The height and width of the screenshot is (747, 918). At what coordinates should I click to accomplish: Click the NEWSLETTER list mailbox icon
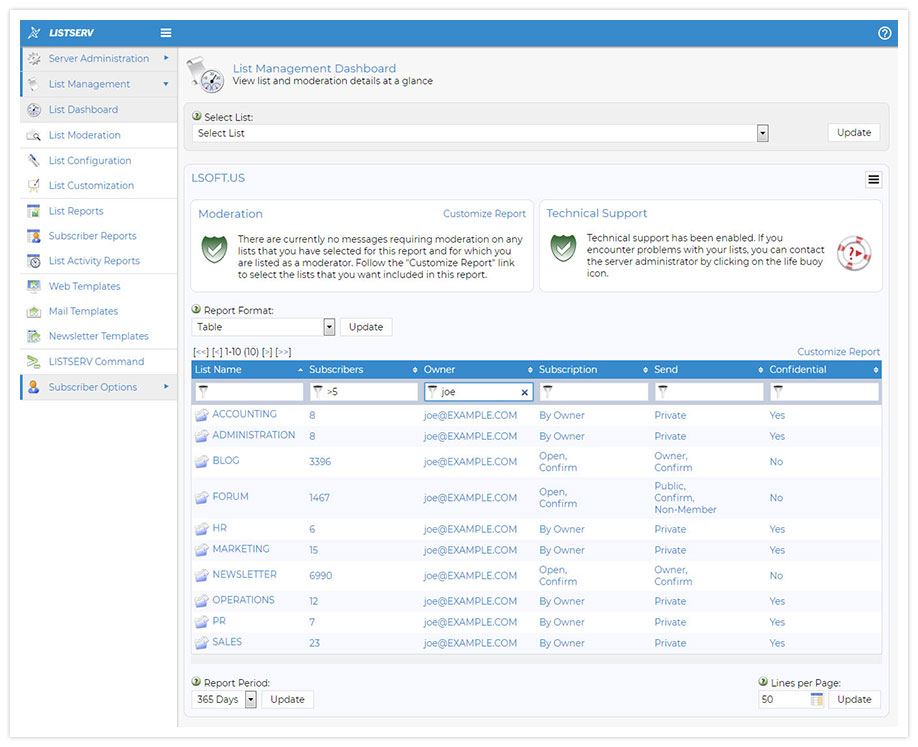click(201, 575)
